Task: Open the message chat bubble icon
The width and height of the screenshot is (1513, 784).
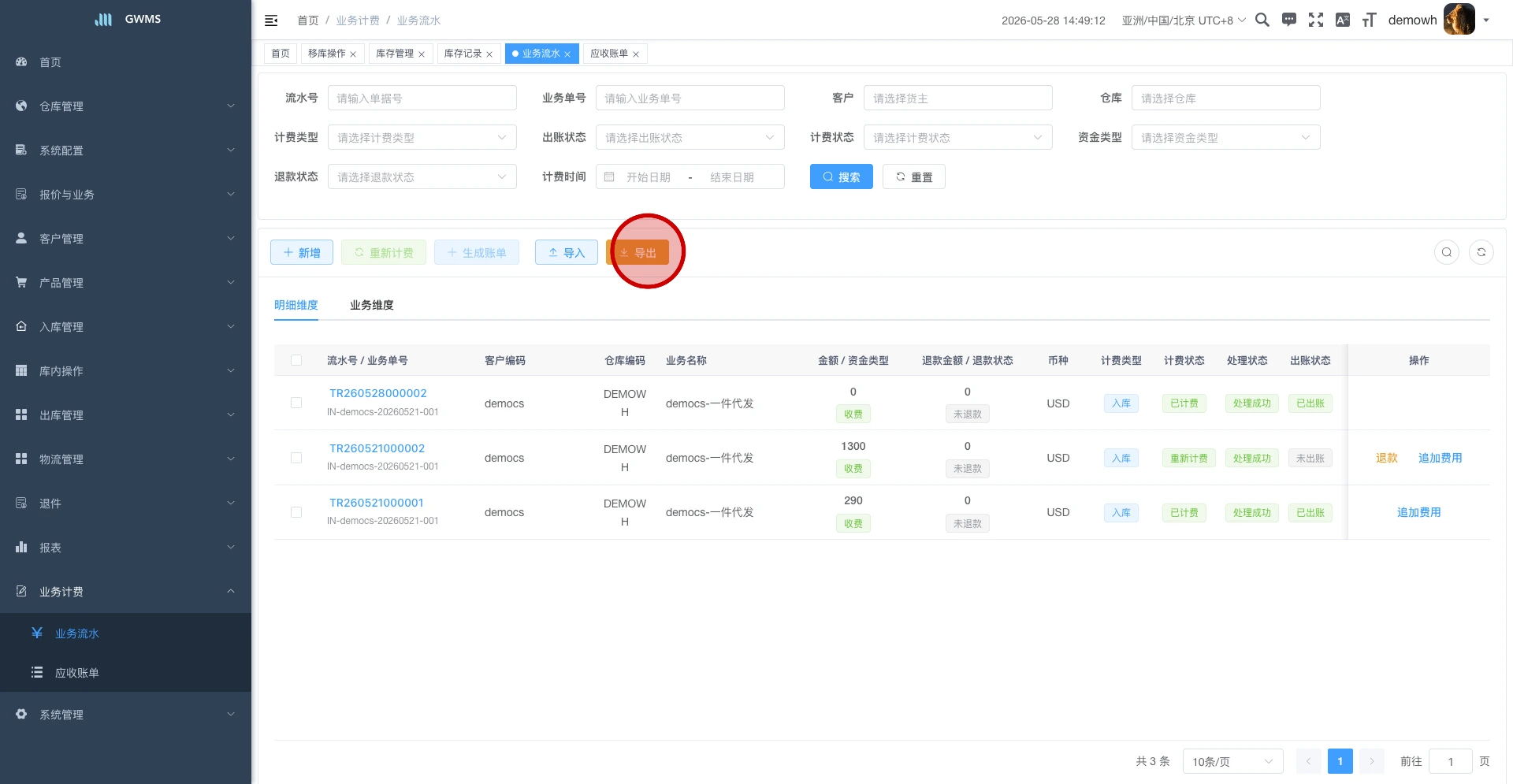Action: point(1289,20)
